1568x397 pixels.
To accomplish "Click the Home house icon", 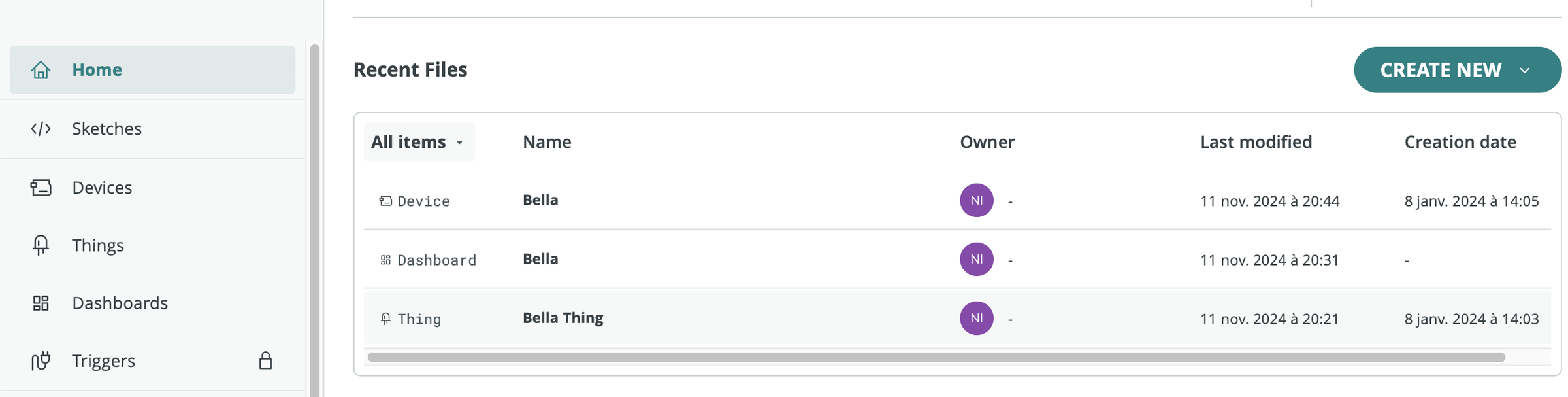I will 41,69.
